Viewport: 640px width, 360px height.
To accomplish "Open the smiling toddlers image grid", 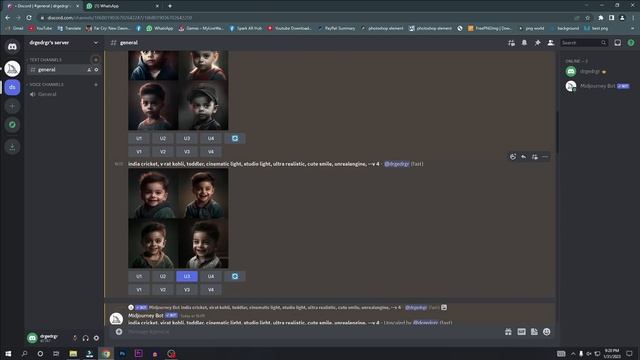I will tap(178, 218).
